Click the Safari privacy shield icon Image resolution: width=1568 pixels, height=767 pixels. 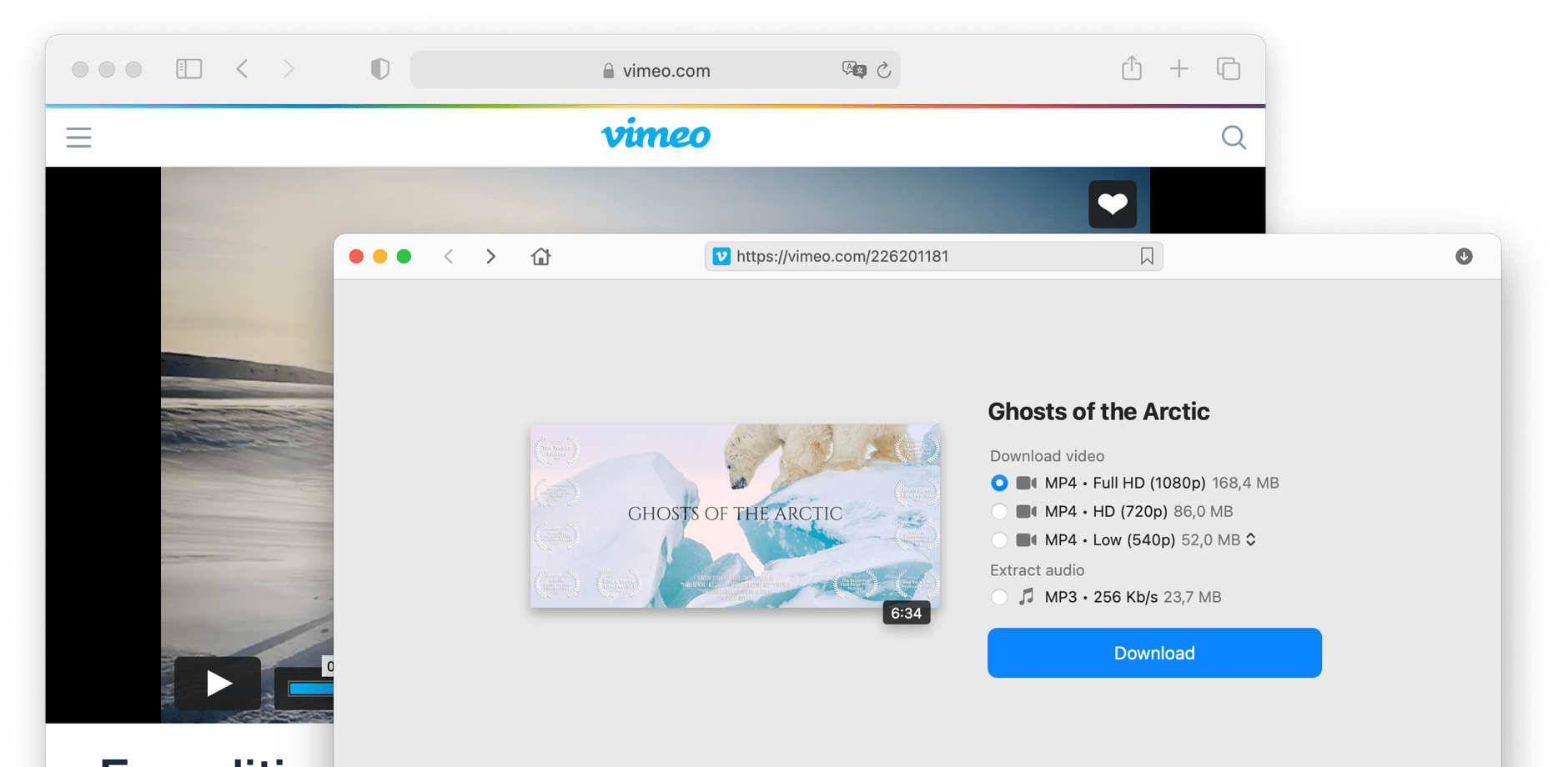(x=380, y=69)
